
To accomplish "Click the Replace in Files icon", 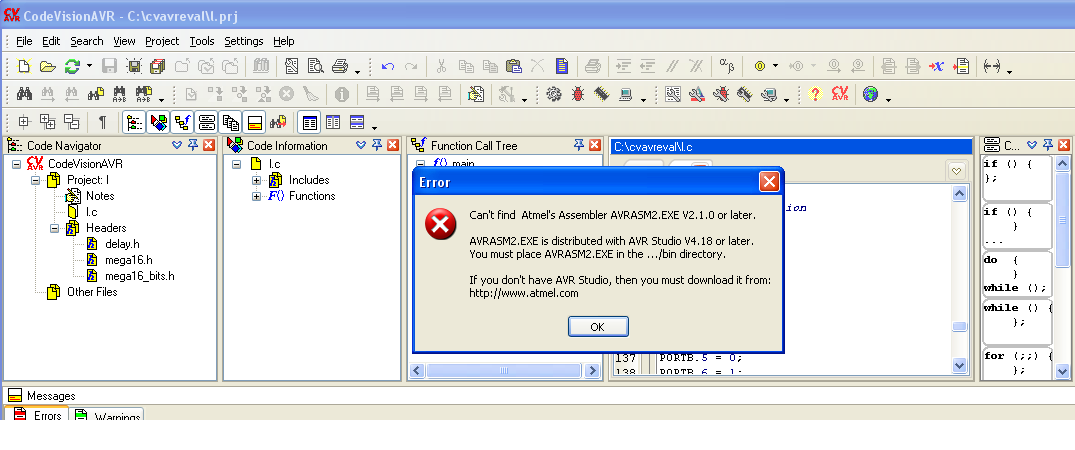I will pyautogui.click(x=143, y=94).
